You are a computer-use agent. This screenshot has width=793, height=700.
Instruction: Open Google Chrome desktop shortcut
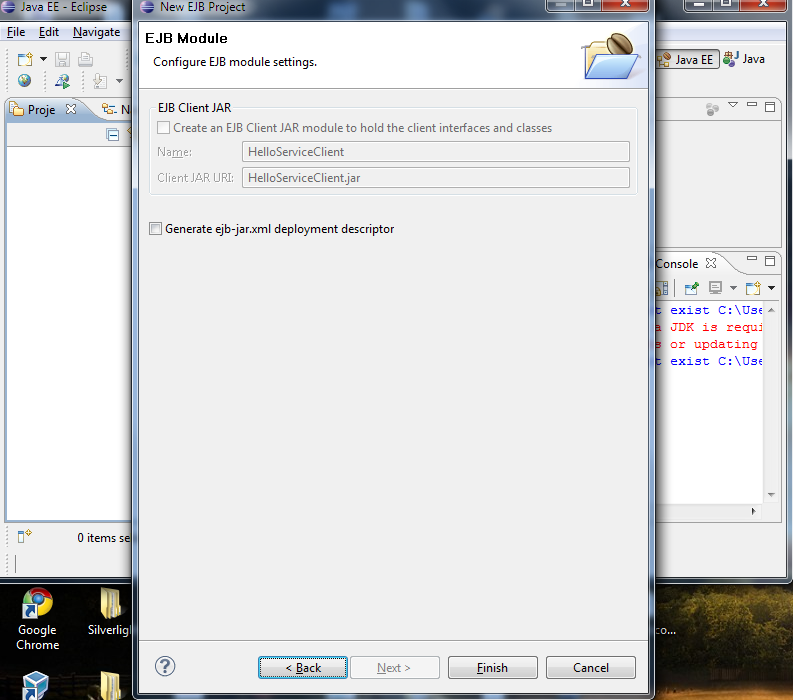[37, 620]
